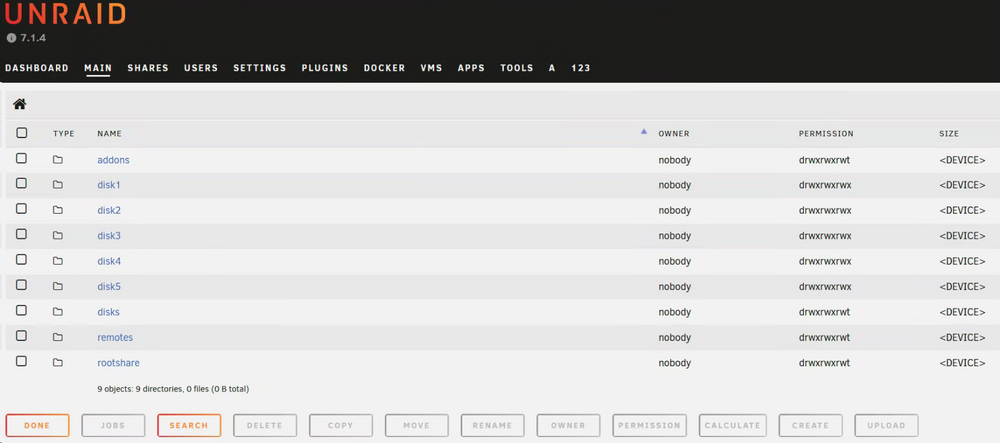Screen dimensions: 1000x443
Task: Check the box for rootshare
Action: pos(22,361)
